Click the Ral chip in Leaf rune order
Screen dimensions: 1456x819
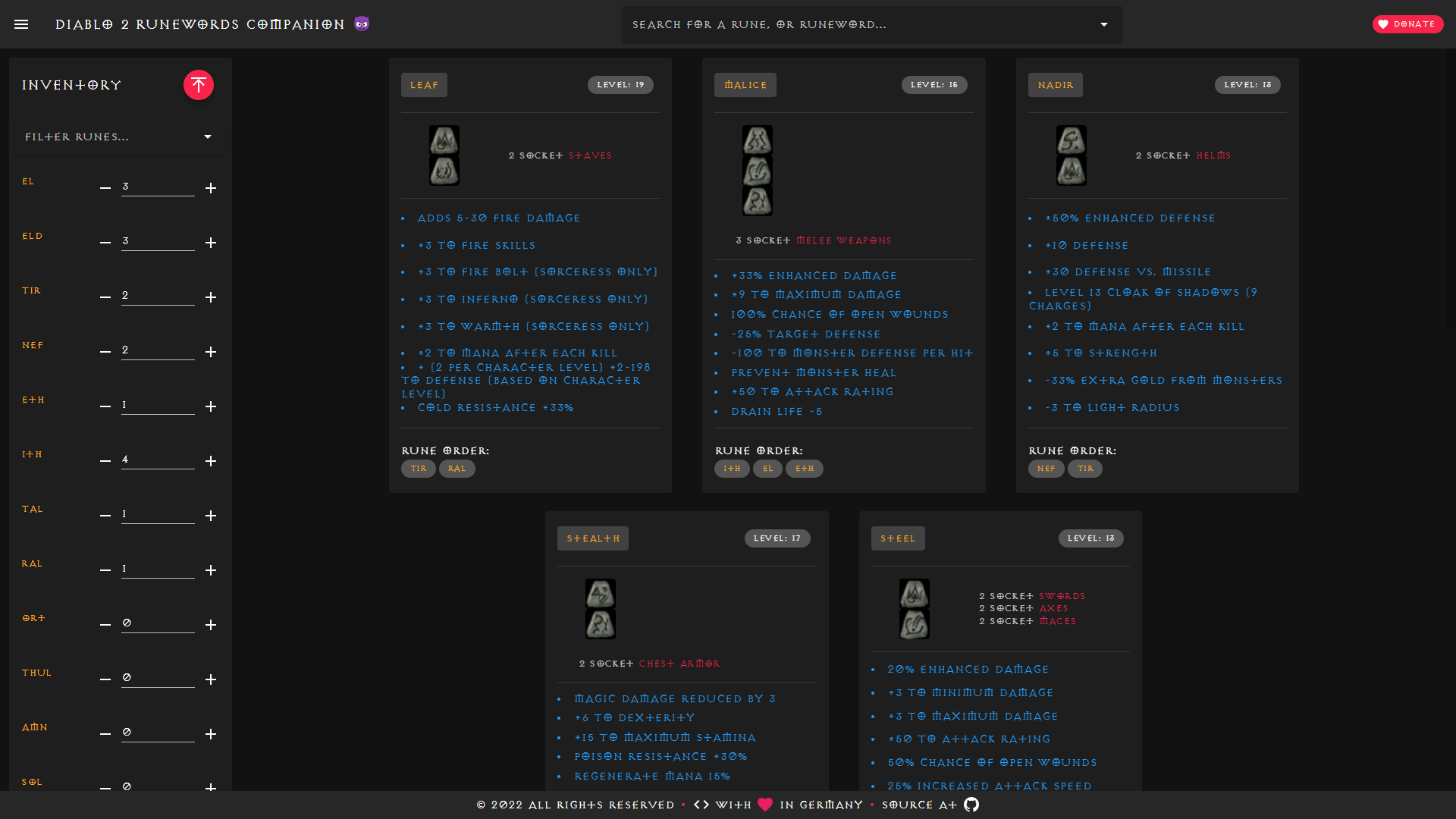457,469
